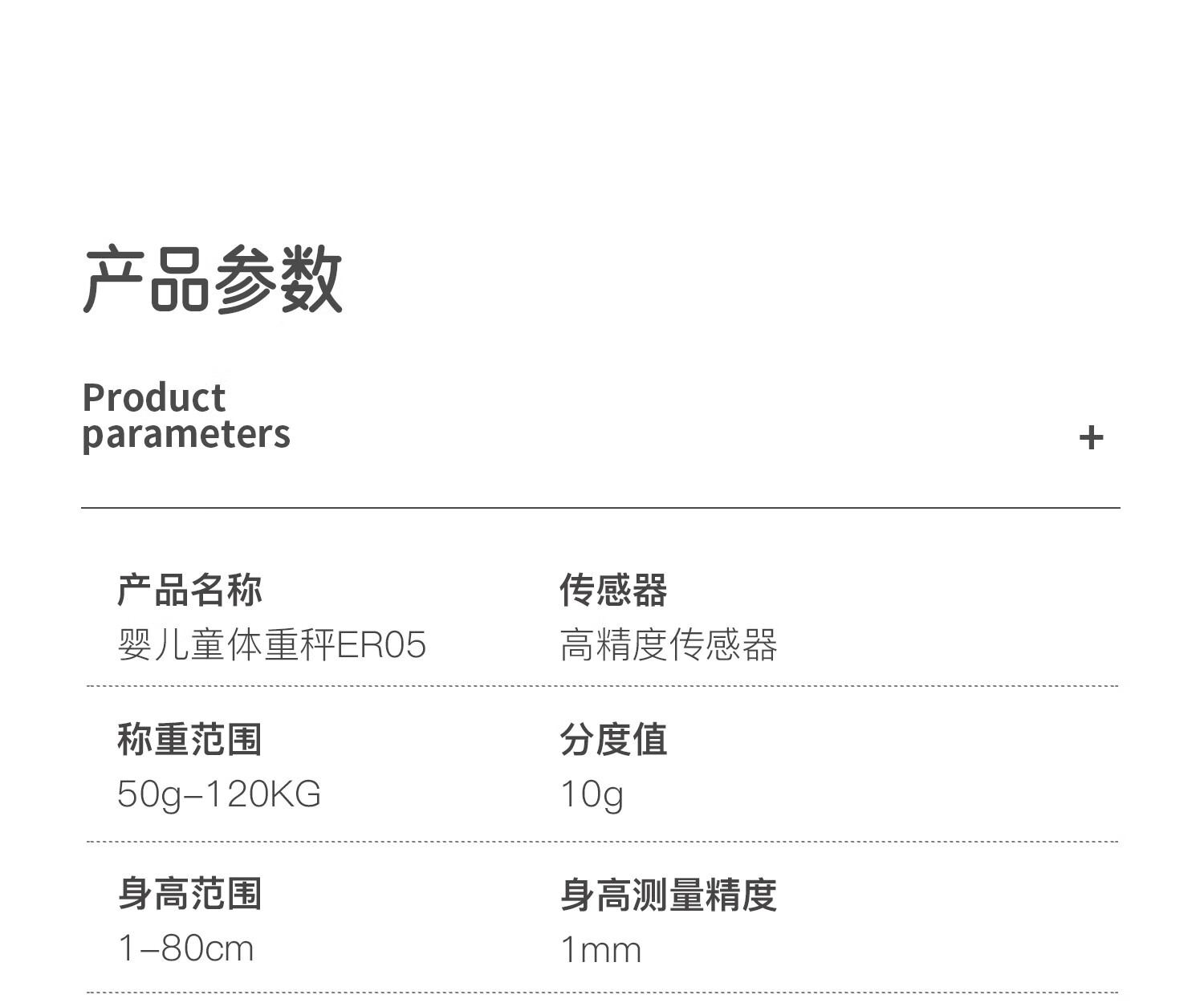Click the dashed divider below 称重范围 row
This screenshot has height=1003, width=1204.
pyautogui.click(x=602, y=842)
